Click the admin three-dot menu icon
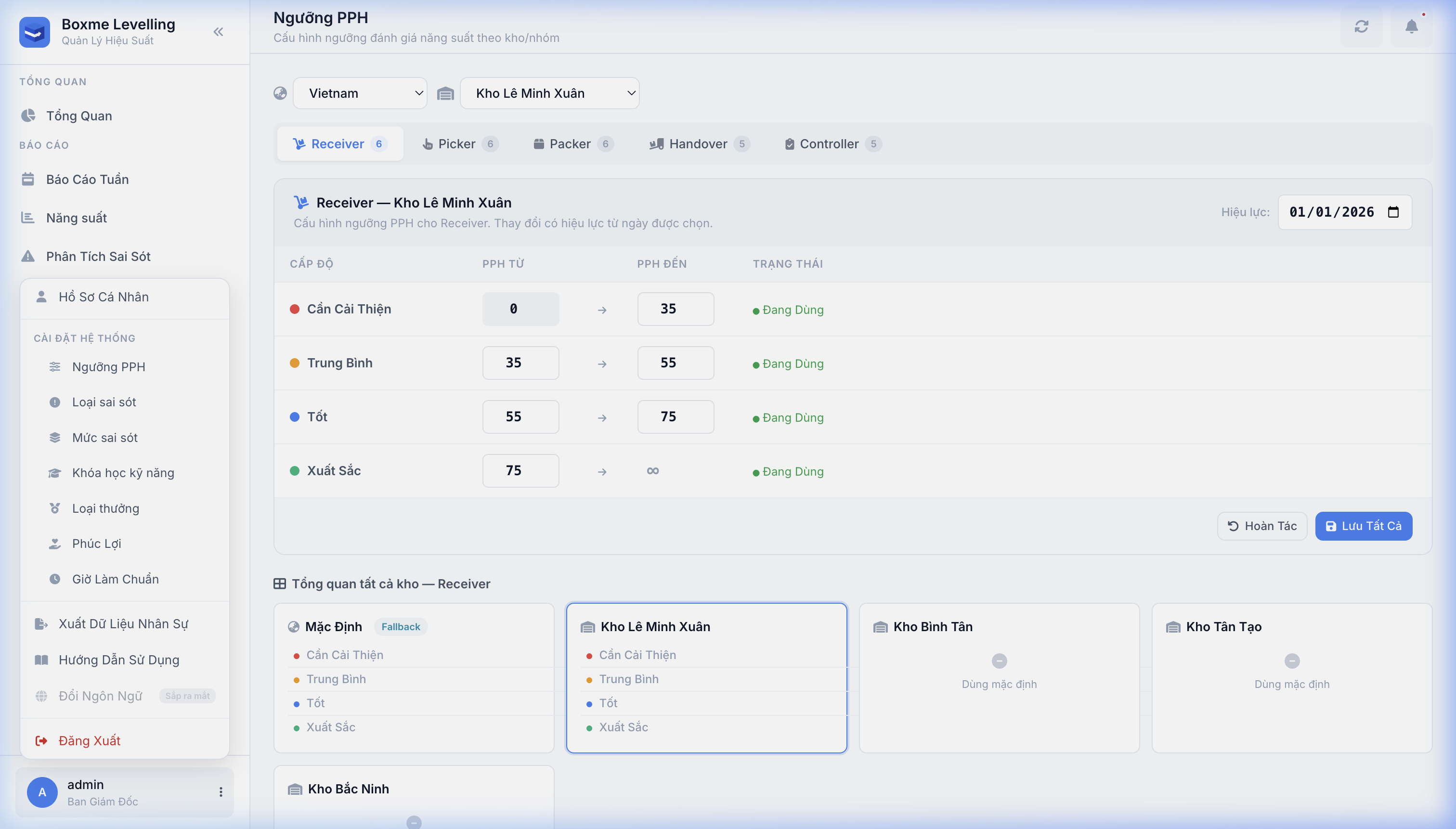Image resolution: width=1456 pixels, height=829 pixels. click(221, 792)
